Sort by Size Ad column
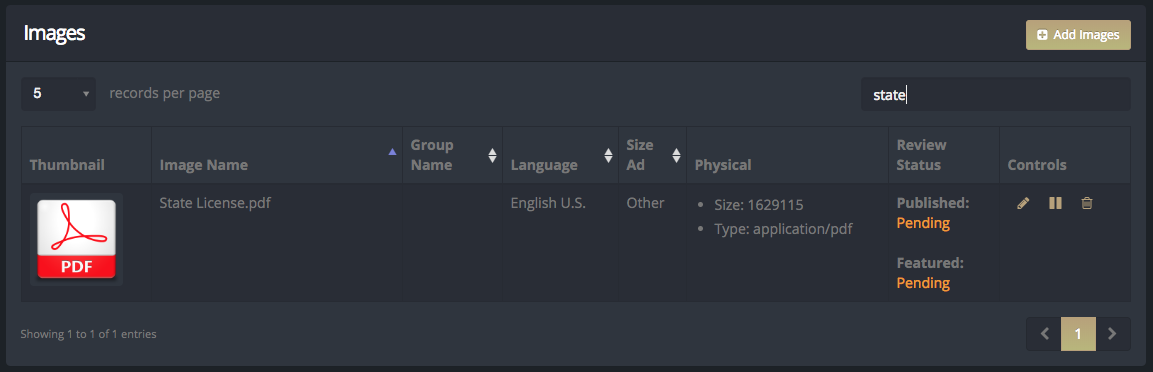Image resolution: width=1153 pixels, height=372 pixels. [652, 155]
